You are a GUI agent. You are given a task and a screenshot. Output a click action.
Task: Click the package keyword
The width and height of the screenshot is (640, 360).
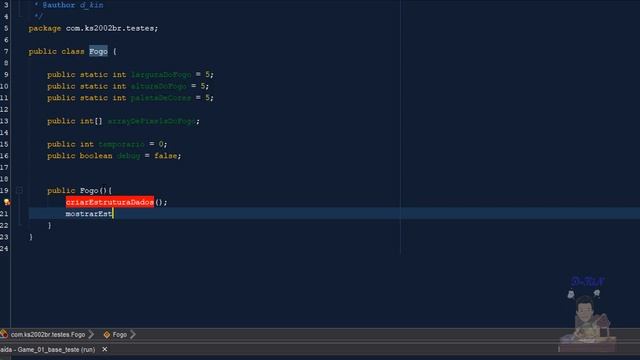click(45, 28)
